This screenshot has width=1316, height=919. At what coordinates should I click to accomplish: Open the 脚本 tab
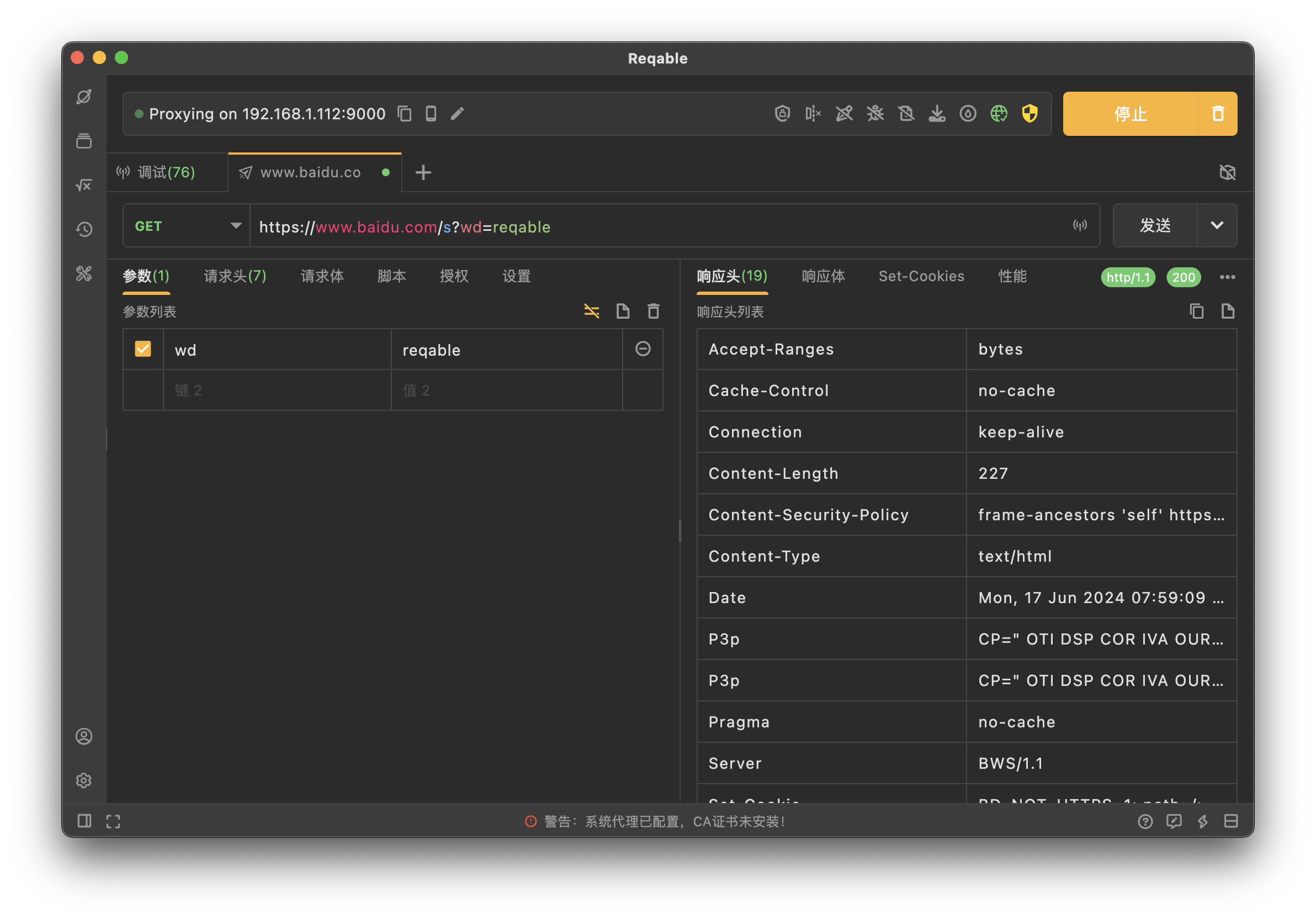pyautogui.click(x=391, y=276)
